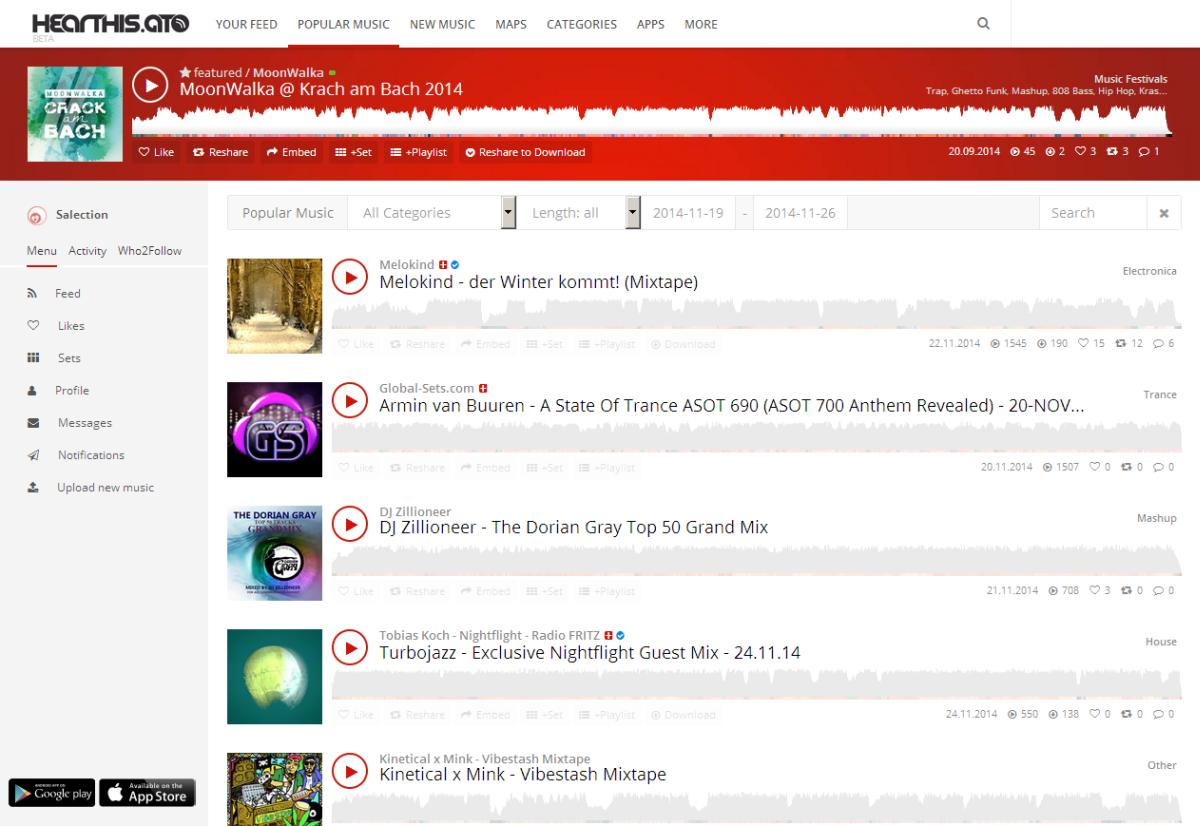1200x826 pixels.
Task: Open the Google Play app badge
Action: (52, 793)
